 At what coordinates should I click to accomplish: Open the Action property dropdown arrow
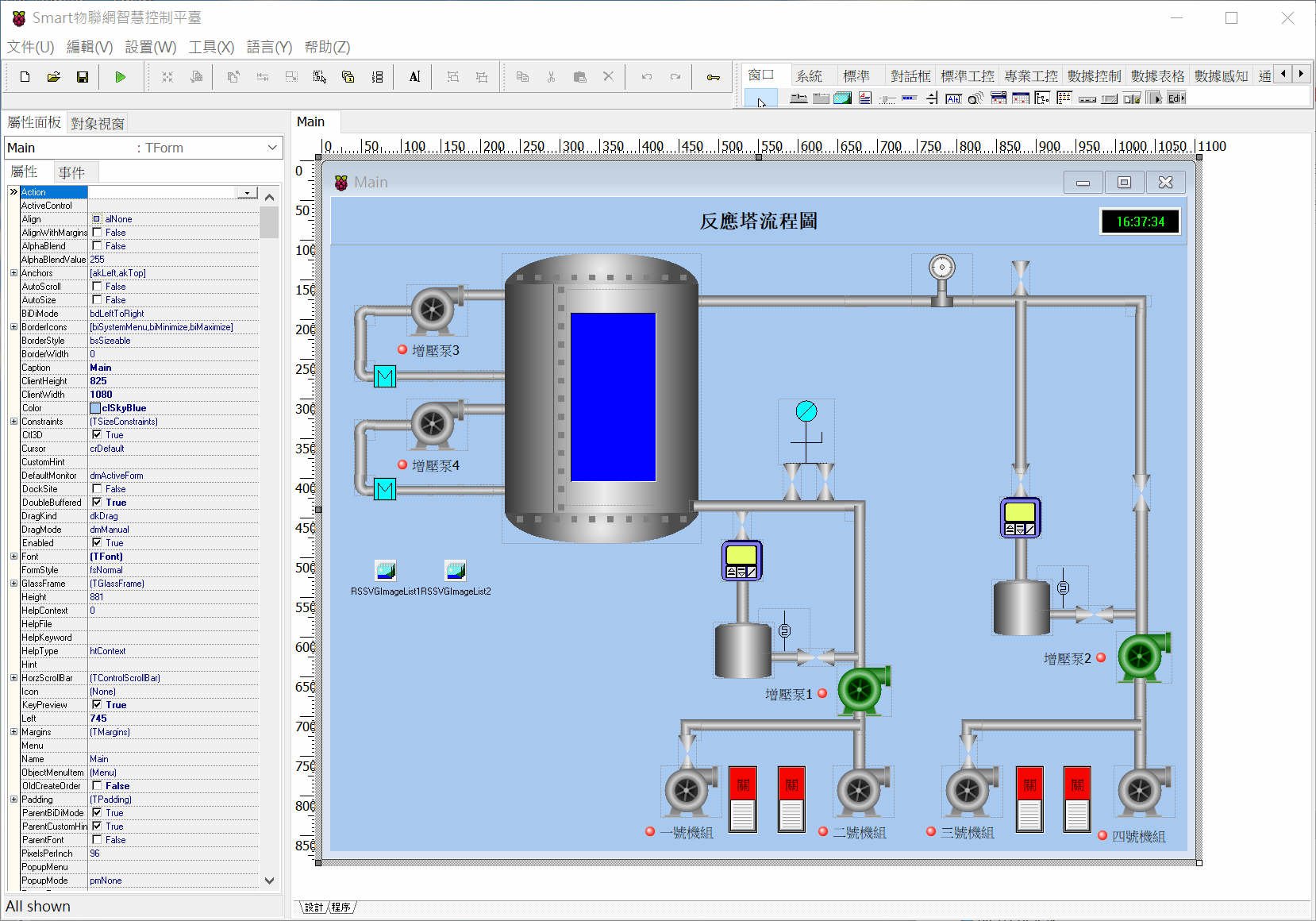coord(248,192)
